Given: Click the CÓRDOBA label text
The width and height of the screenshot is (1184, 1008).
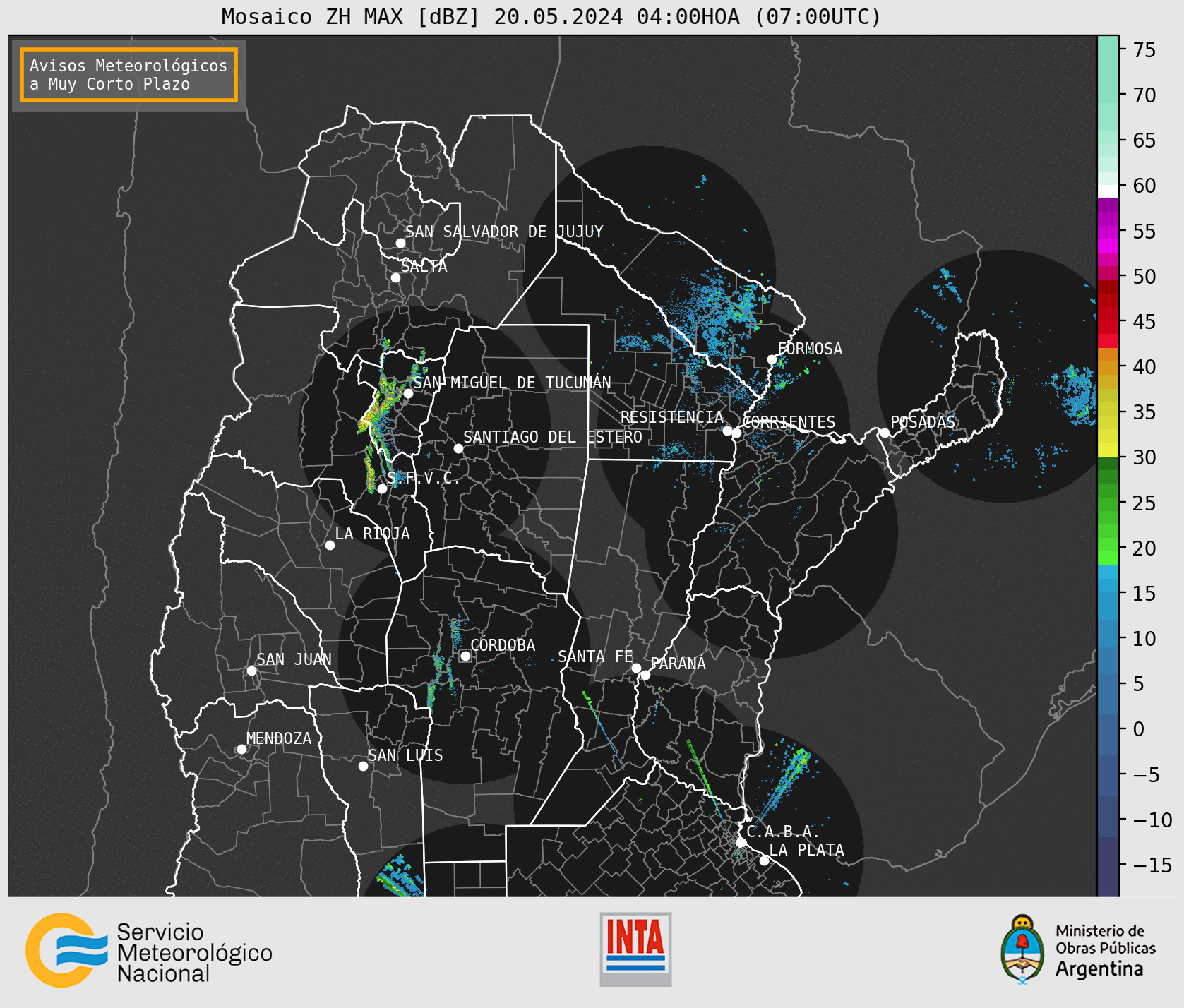Looking at the screenshot, I should [x=503, y=644].
